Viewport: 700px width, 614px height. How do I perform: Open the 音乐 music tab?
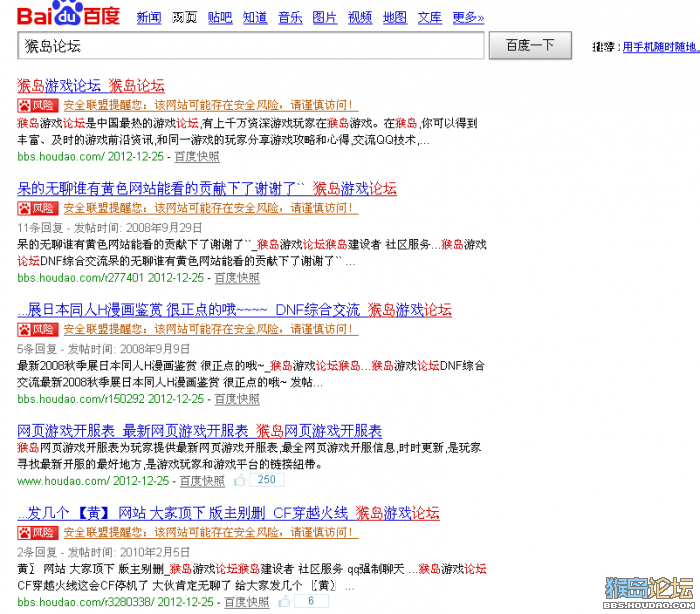click(x=290, y=18)
